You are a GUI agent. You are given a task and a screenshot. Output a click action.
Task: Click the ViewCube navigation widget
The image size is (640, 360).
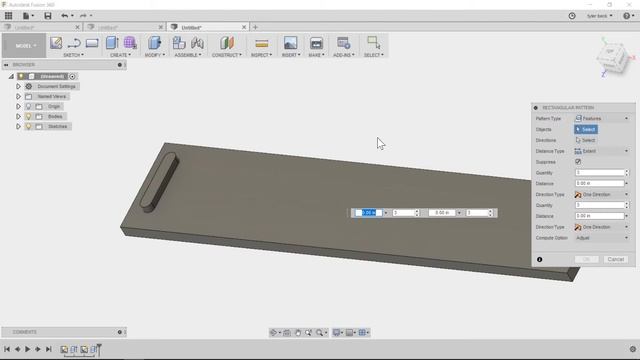614,58
